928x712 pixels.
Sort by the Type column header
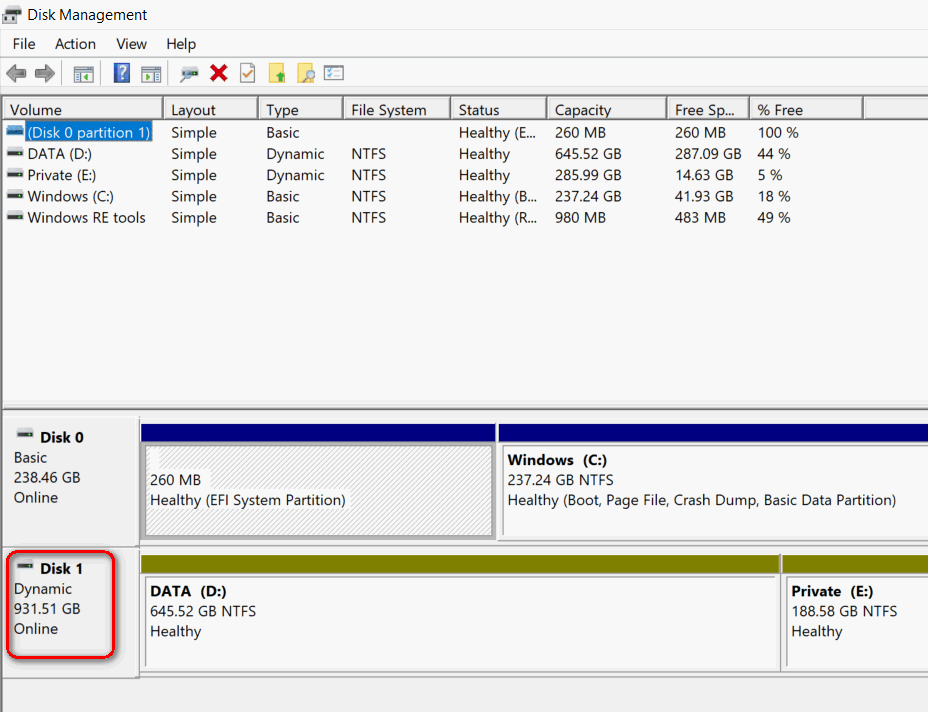301,109
